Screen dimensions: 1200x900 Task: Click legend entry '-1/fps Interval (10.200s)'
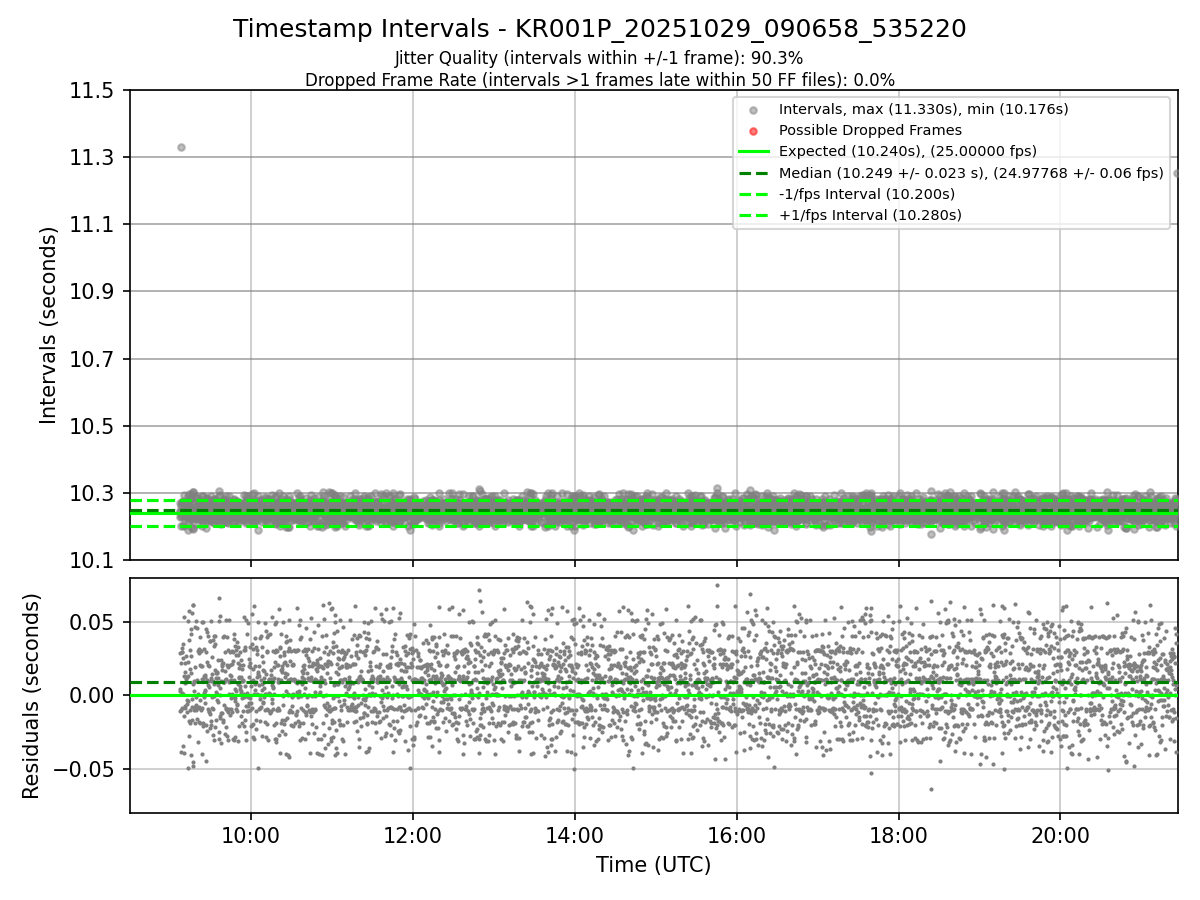tap(867, 193)
